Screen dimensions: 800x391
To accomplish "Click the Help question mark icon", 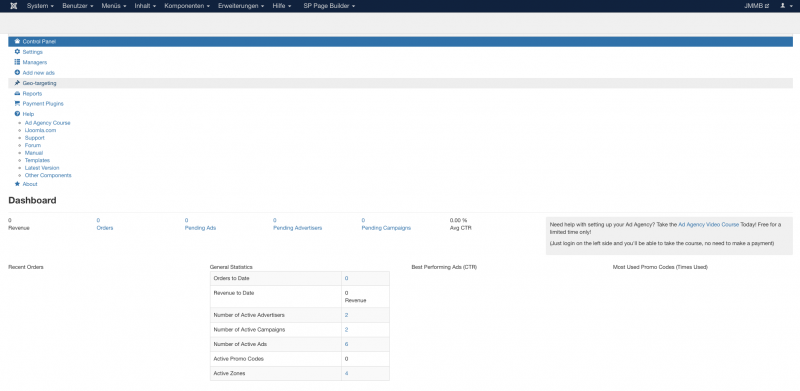I will pos(17,114).
